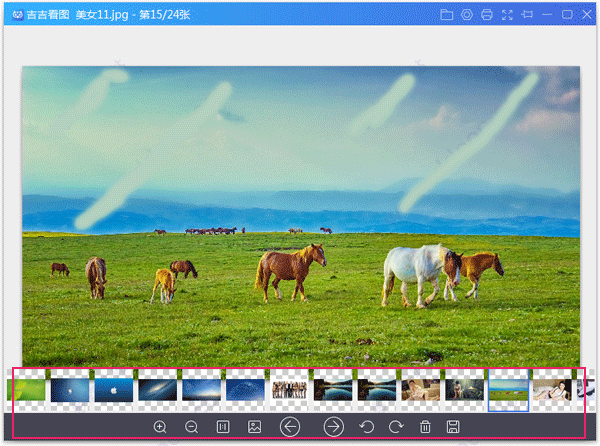Select the woman on white bed thumbnail

(x=552, y=390)
